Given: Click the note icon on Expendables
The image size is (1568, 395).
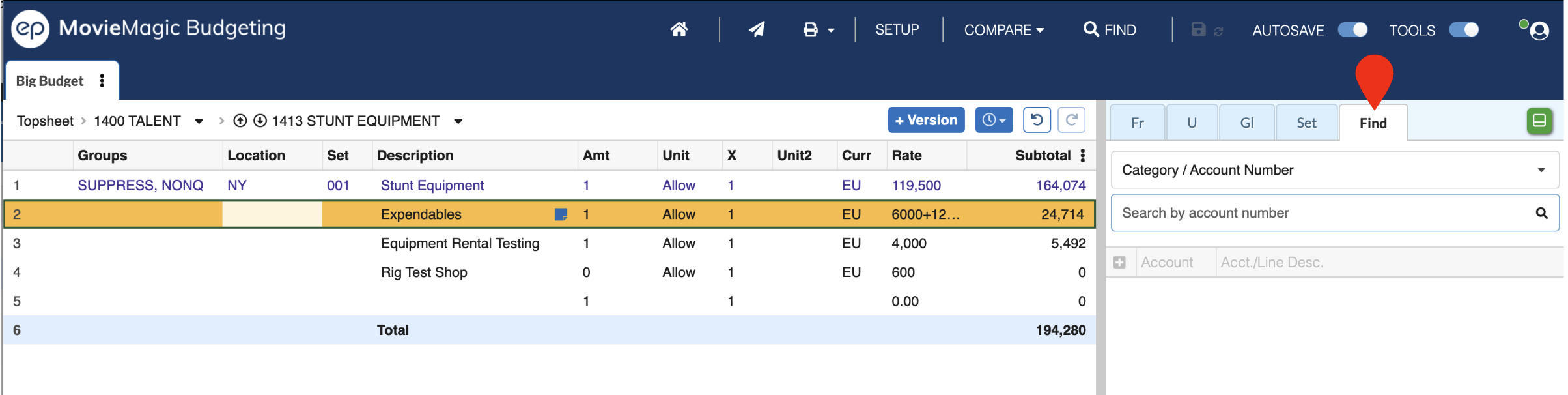Looking at the screenshot, I should coord(560,214).
